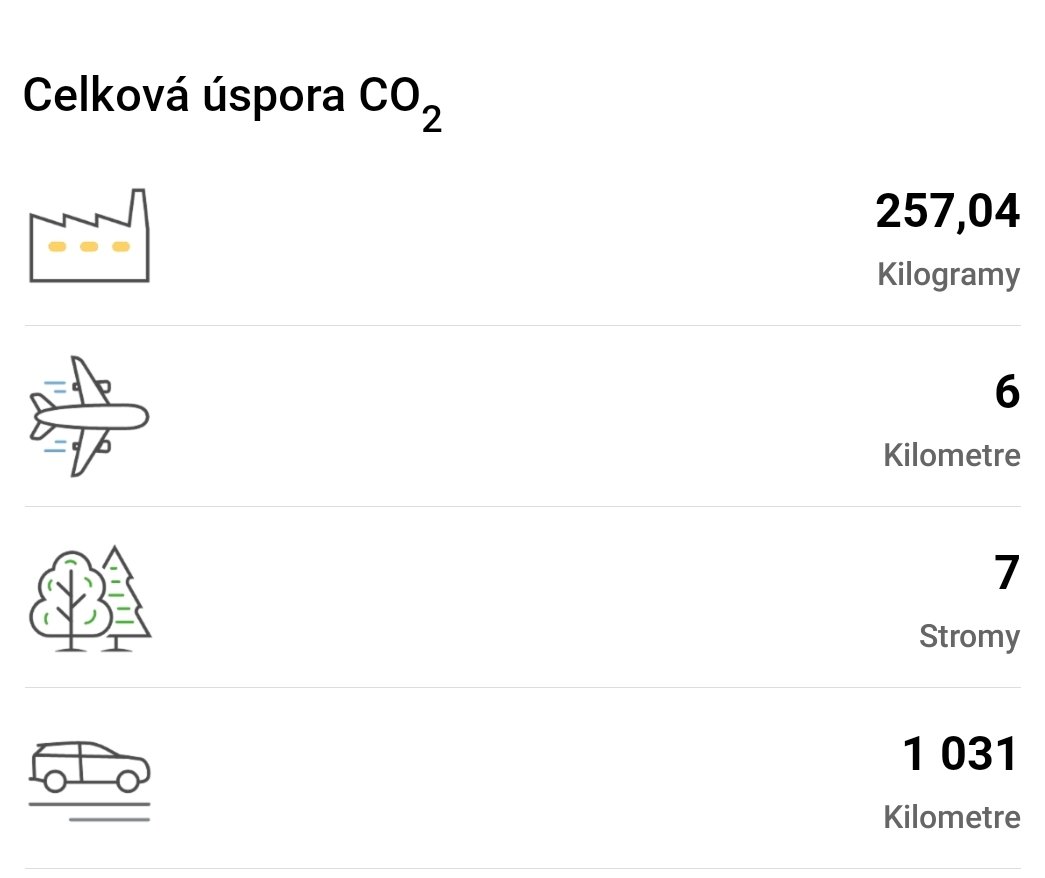Viewport: 1045px width, 878px height.
Task: Select the airplane value 6
Action: pos(1007,392)
